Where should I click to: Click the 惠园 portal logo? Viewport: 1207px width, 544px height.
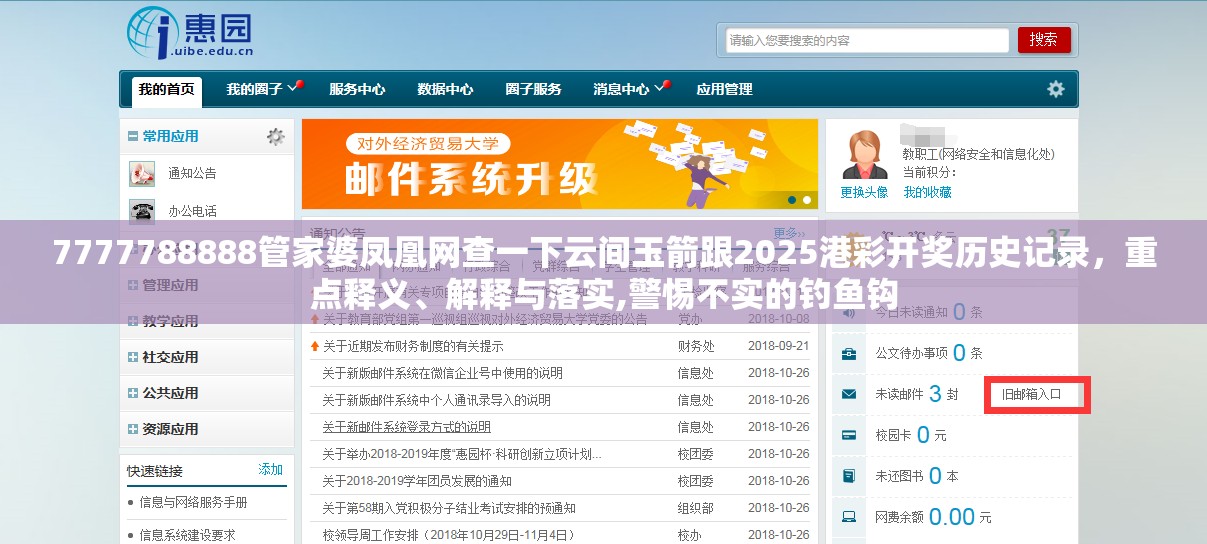click(x=190, y=32)
